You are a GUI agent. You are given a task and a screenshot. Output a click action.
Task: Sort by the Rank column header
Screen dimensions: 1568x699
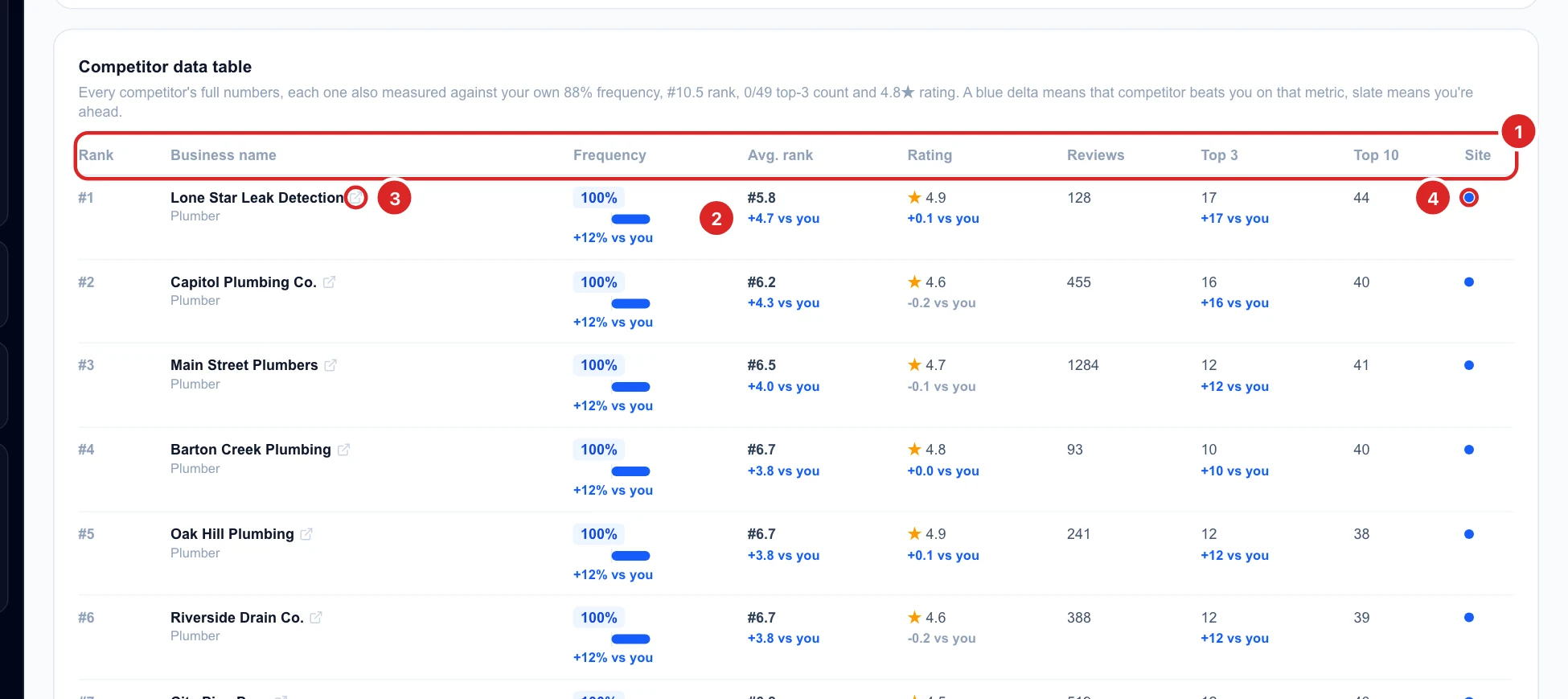(96, 155)
